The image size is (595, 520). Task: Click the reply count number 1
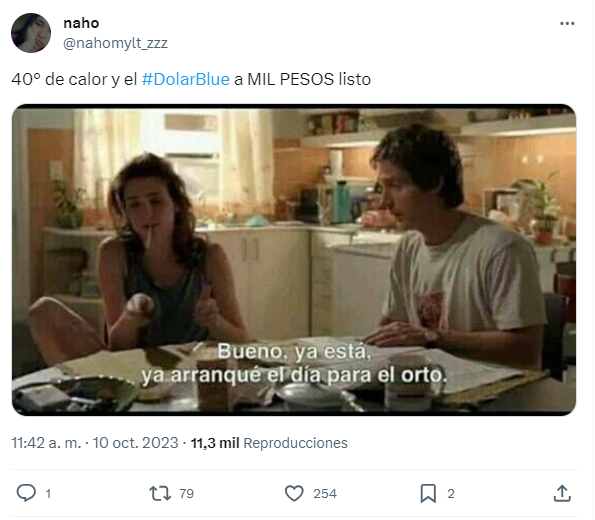pos(48,494)
